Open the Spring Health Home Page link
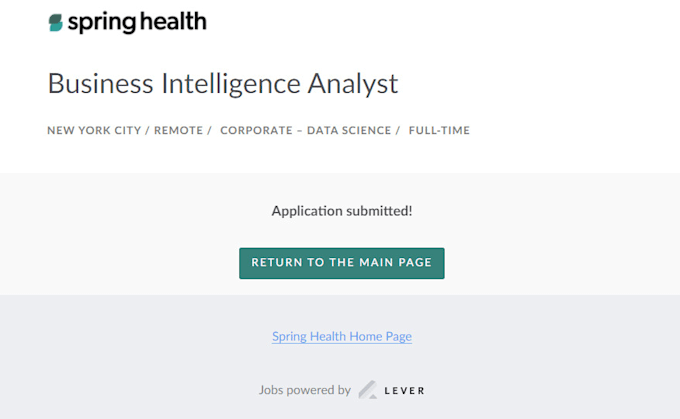The image size is (680, 419). [342, 337]
